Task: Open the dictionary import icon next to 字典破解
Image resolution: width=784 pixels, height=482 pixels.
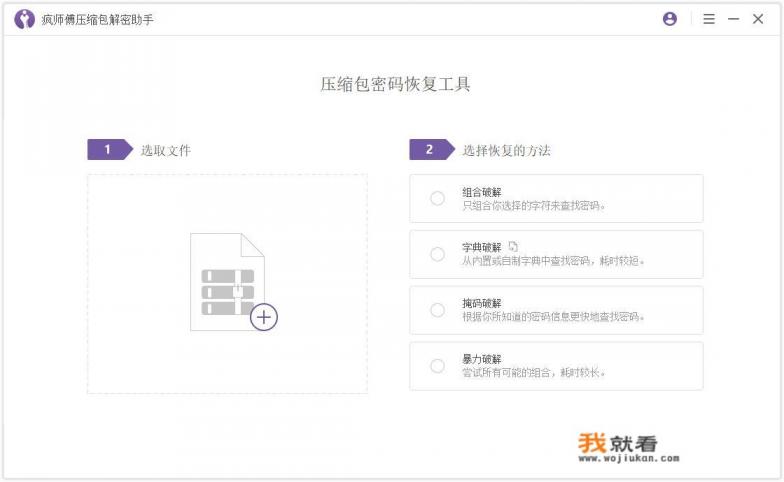Action: pyautogui.click(x=513, y=246)
